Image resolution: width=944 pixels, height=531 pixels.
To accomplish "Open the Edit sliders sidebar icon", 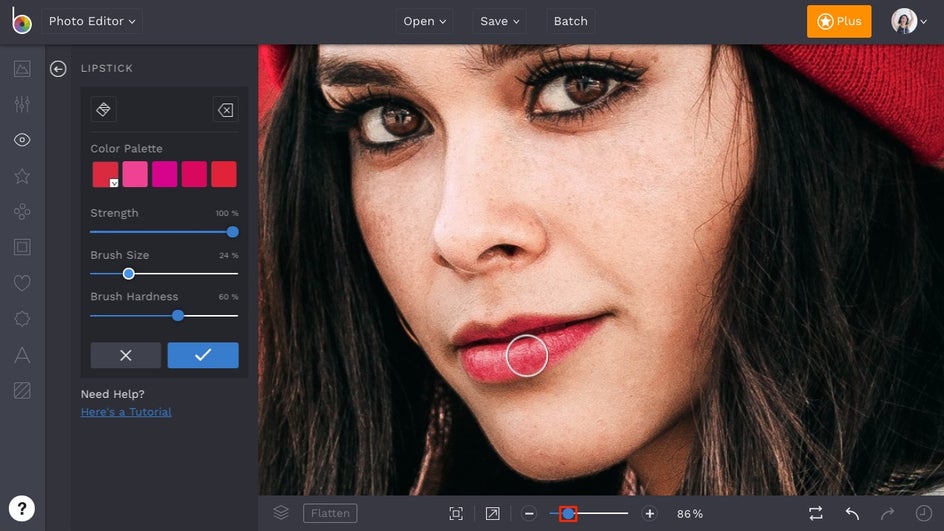I will (22, 104).
